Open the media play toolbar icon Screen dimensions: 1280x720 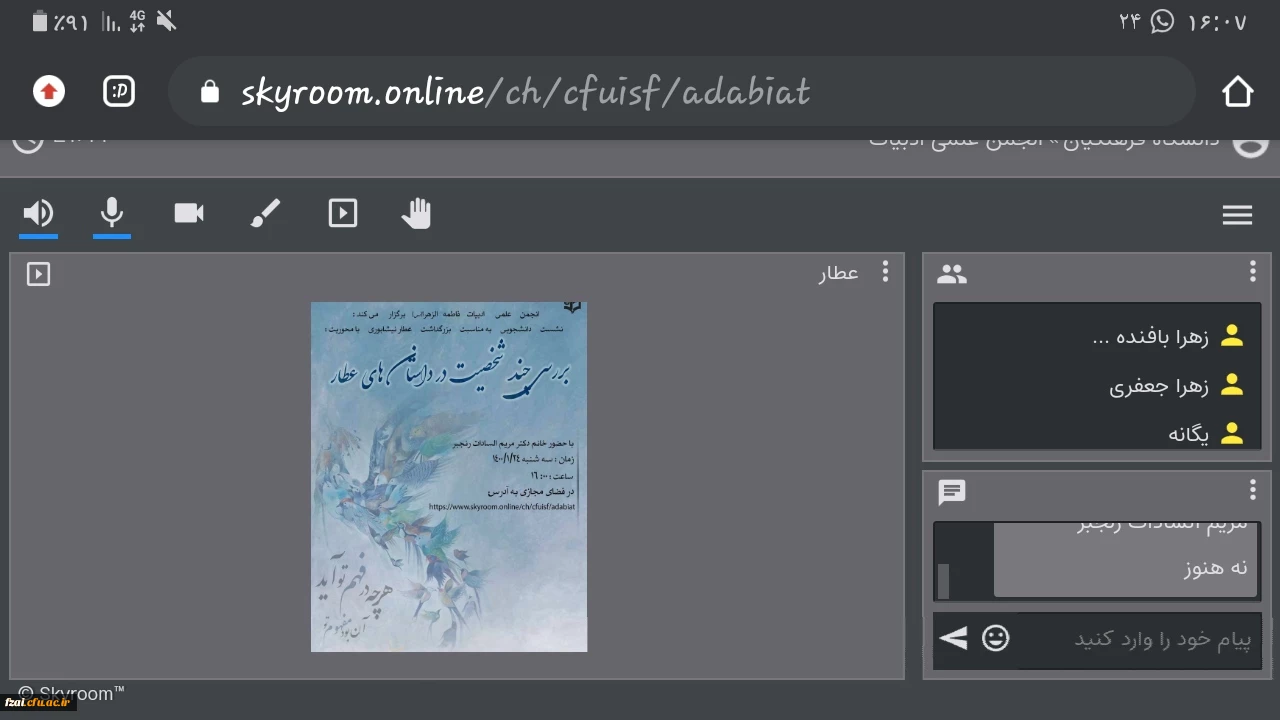pos(342,213)
